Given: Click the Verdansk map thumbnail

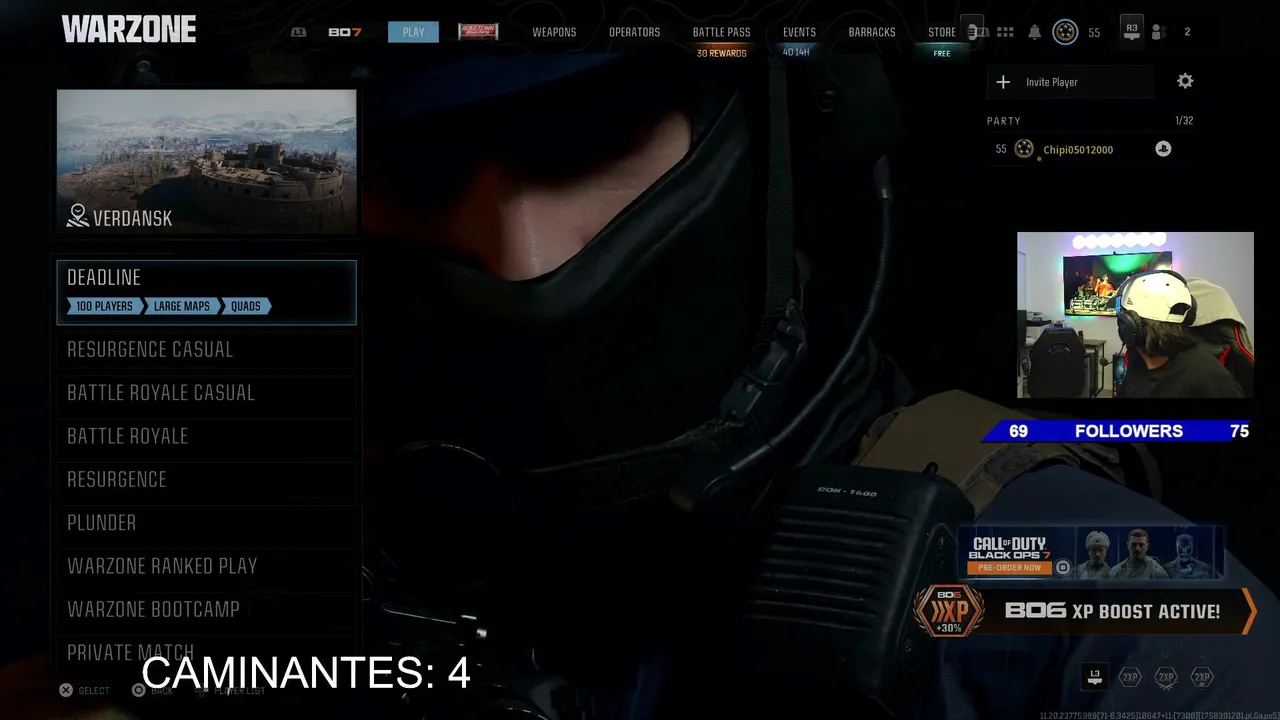Looking at the screenshot, I should (206, 162).
